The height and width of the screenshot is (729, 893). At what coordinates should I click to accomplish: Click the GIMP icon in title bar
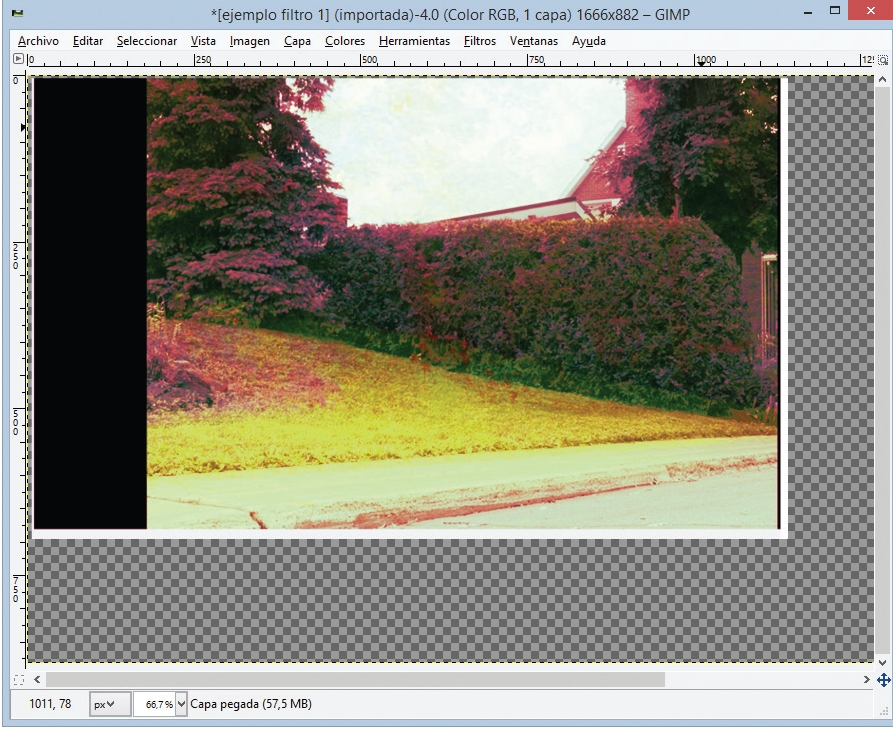[18, 13]
